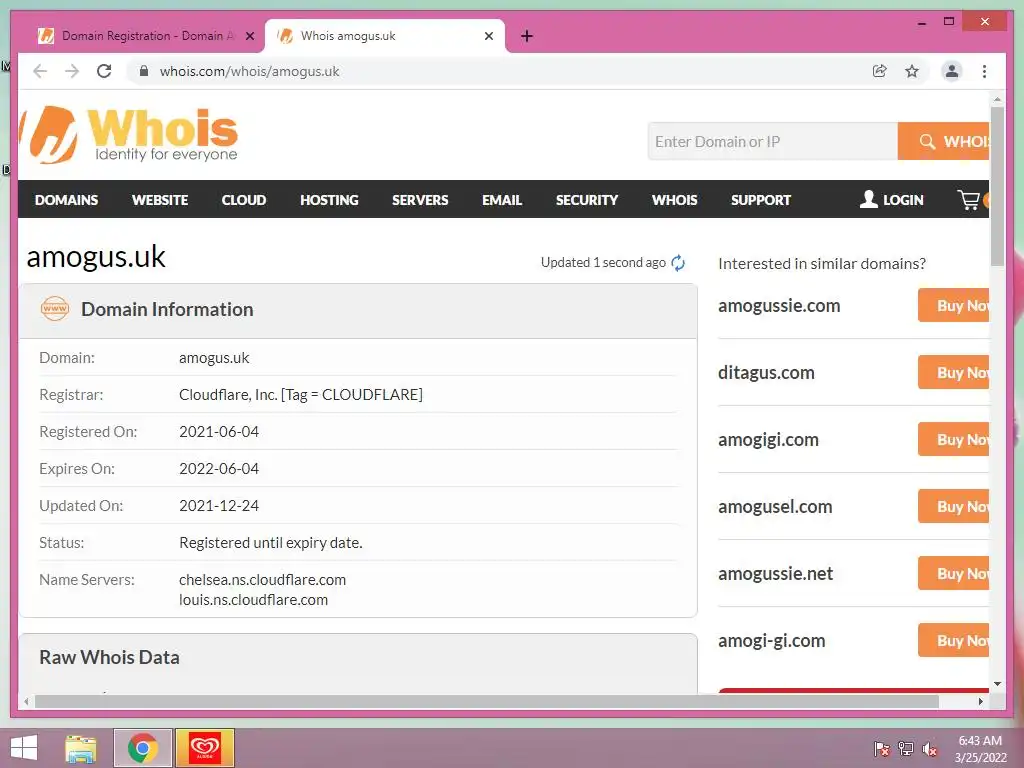Click name server louis.ns.cloudflare.com
Image resolution: width=1024 pixels, height=768 pixels.
(x=253, y=600)
